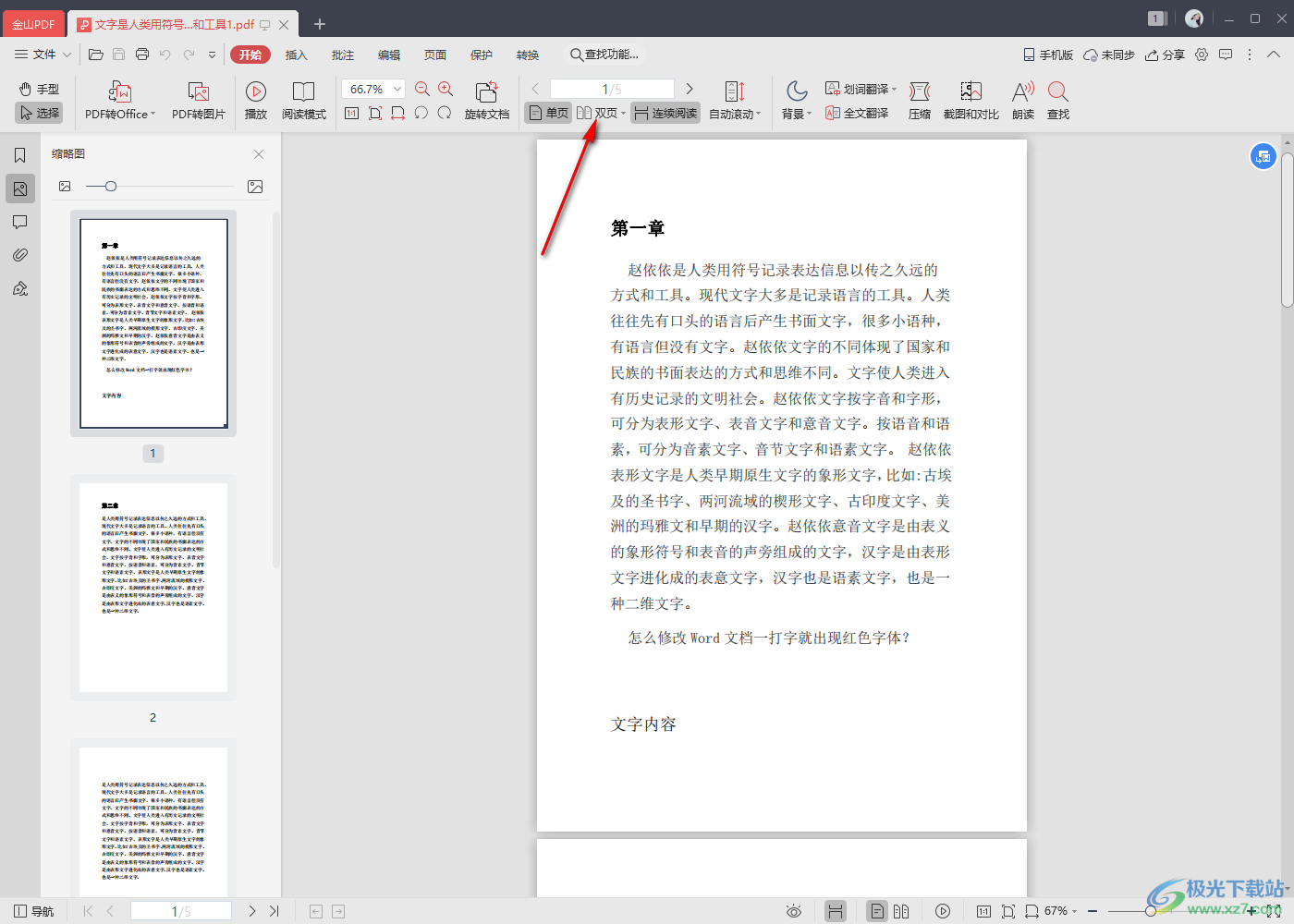The width and height of the screenshot is (1294, 924).
Task: Start 朗读 read-aloud
Action: click(1023, 101)
